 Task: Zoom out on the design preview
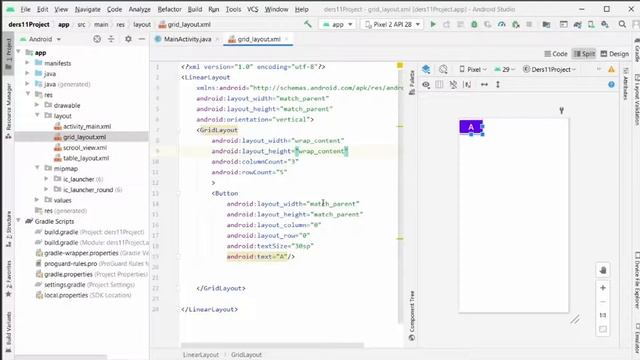[603, 302]
